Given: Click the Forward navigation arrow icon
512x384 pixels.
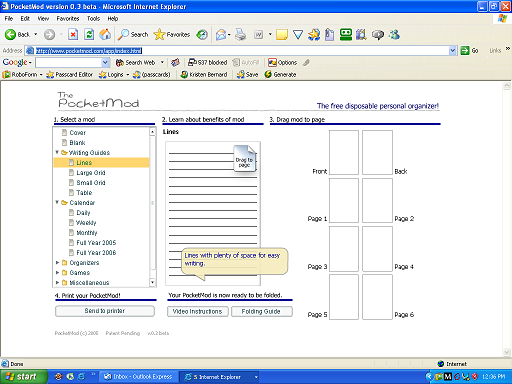Looking at the screenshot, I should [x=49, y=34].
